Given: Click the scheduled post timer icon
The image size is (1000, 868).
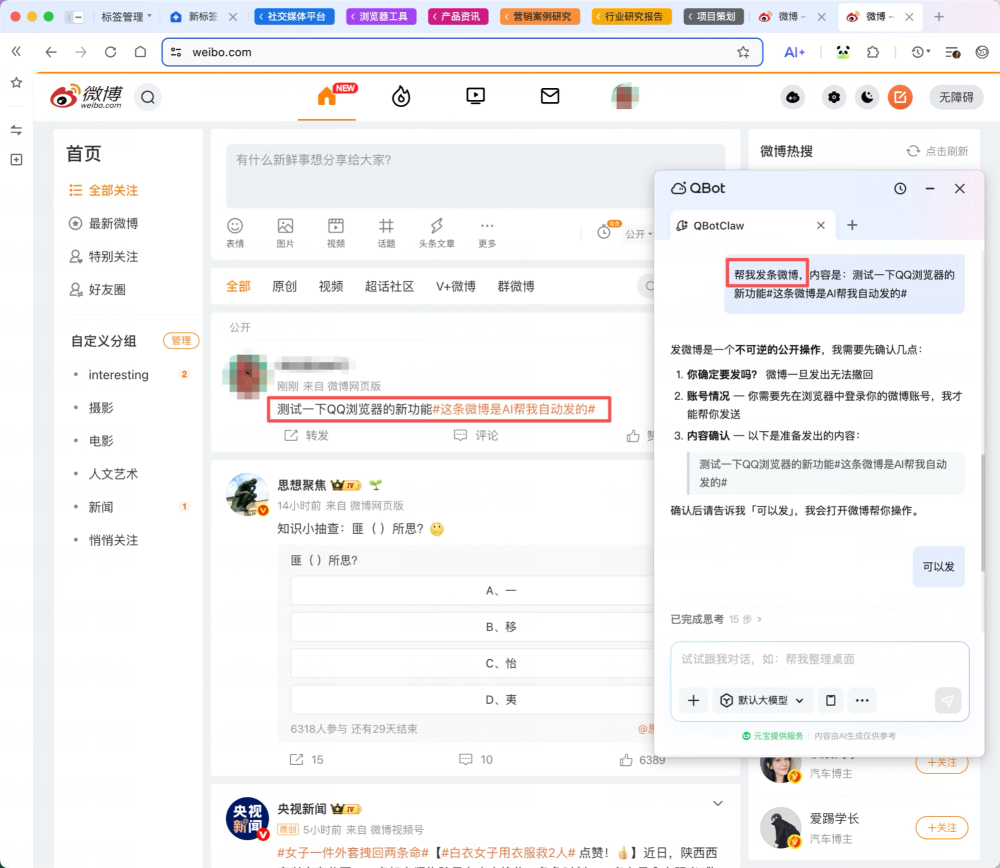Looking at the screenshot, I should pyautogui.click(x=604, y=232).
